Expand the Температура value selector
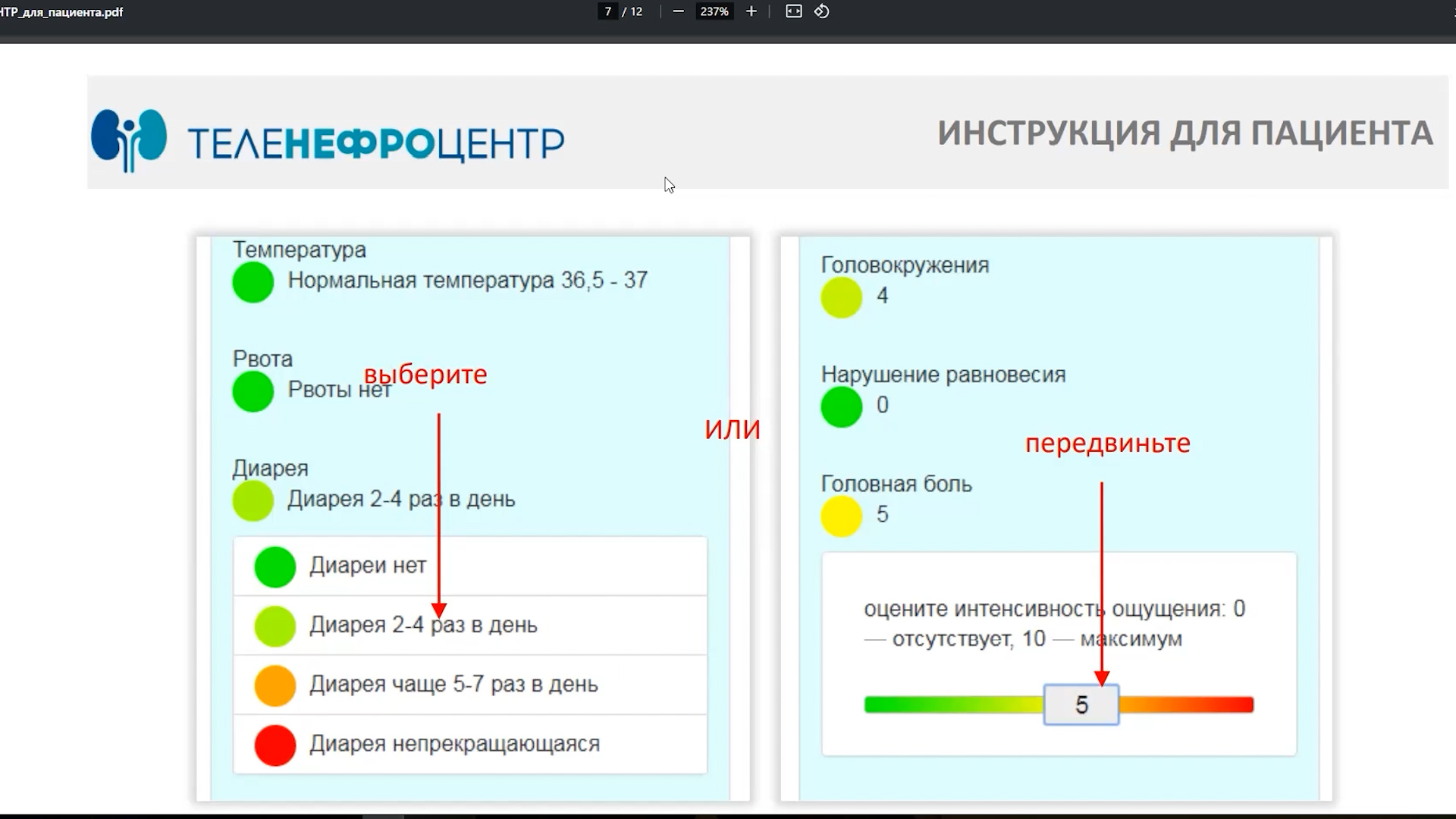The image size is (1456, 819). click(466, 281)
